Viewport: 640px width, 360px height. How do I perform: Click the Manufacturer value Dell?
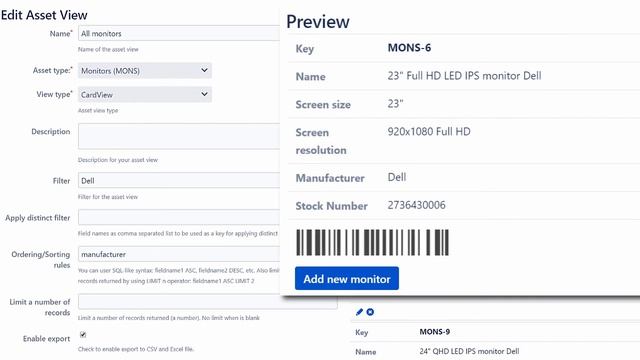tap(396, 177)
